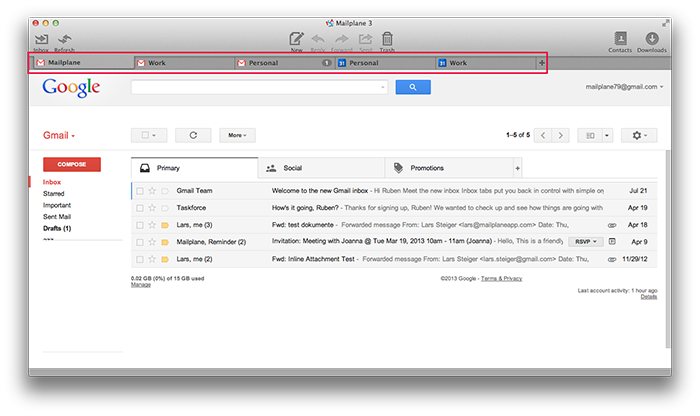Switch to the Personal calendar tab
The image size is (700, 416).
(385, 63)
